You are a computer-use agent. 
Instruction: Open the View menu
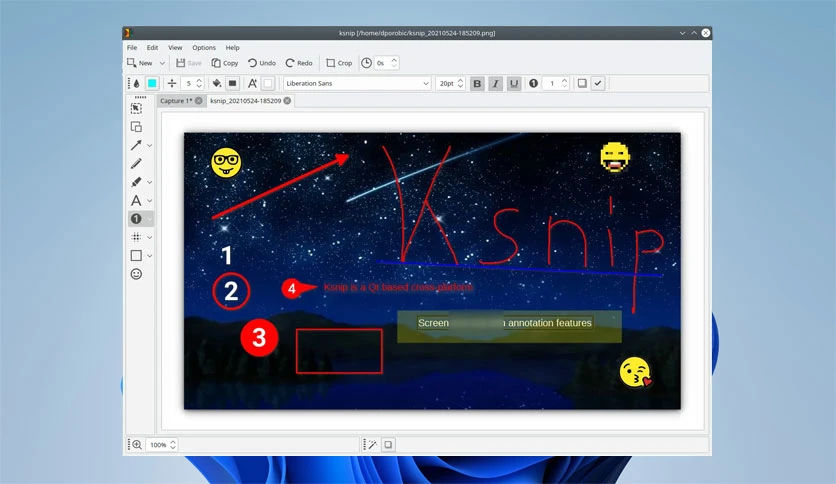pyautogui.click(x=175, y=47)
